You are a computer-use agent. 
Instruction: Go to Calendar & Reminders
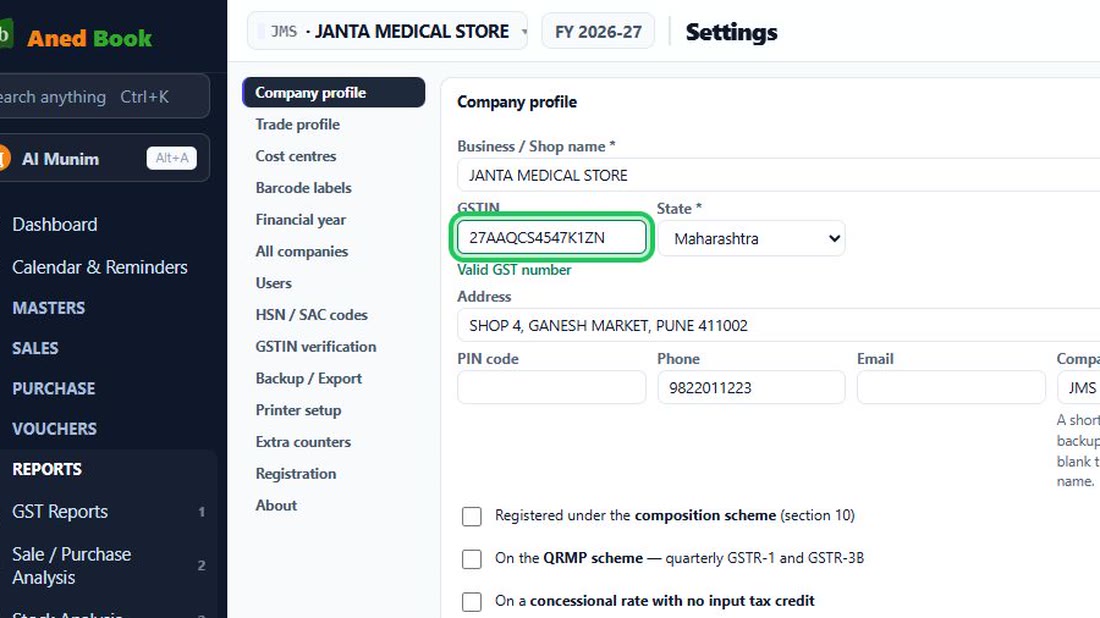tap(100, 267)
